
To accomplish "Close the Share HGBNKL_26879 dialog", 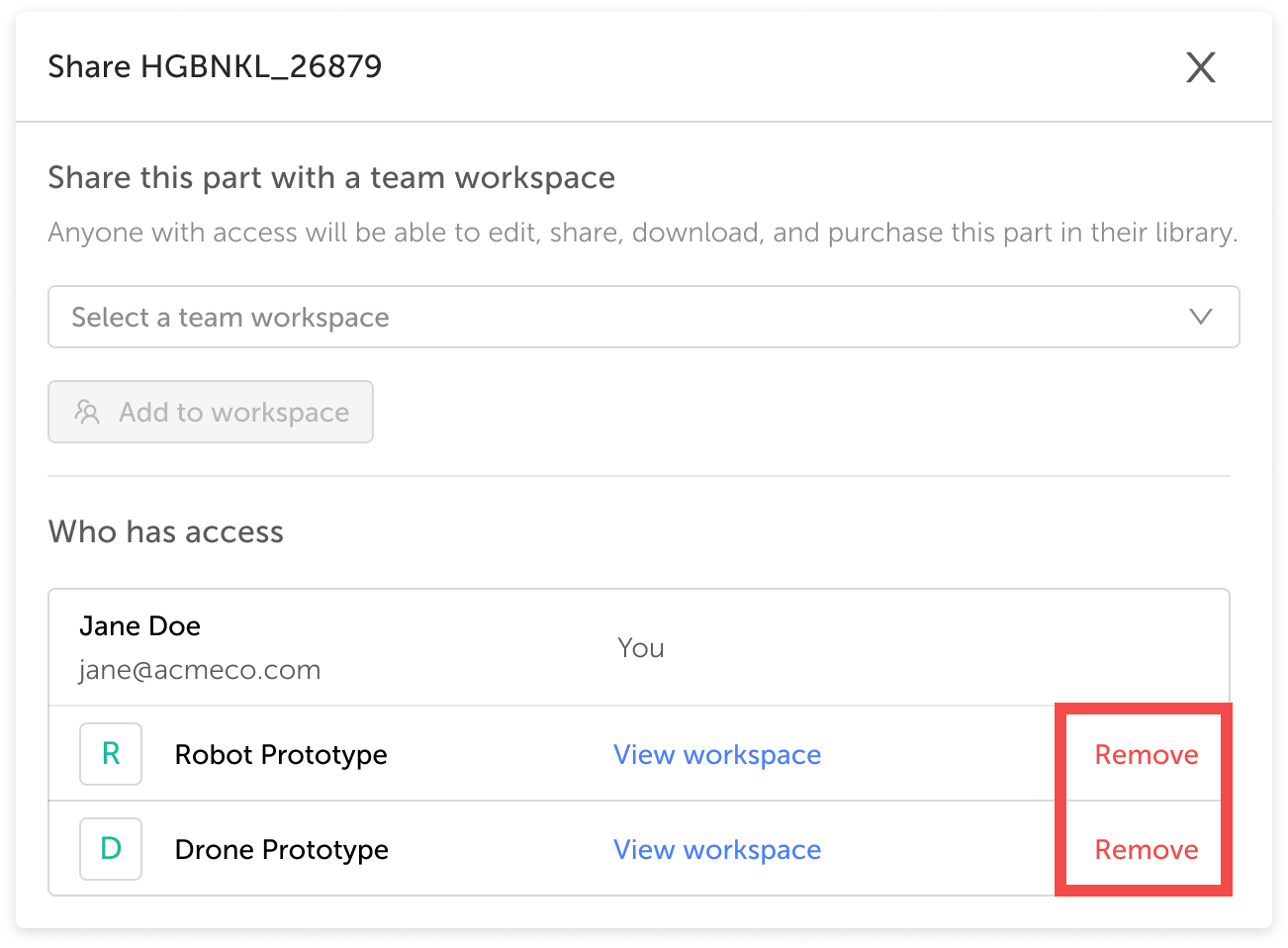I will pos(1200,67).
